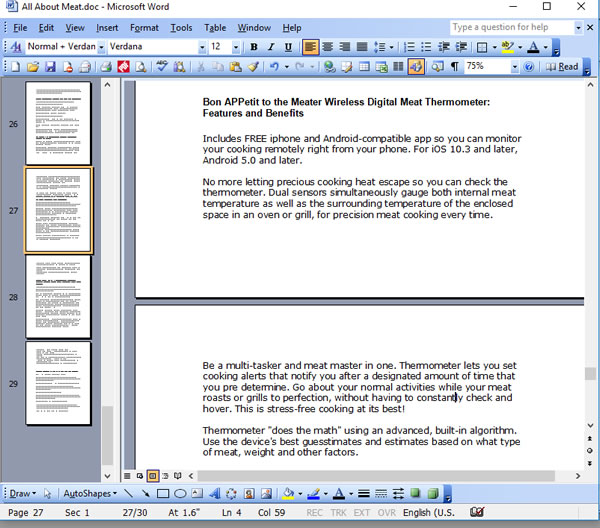
Task: Toggle Bold formatting
Action: (x=253, y=47)
